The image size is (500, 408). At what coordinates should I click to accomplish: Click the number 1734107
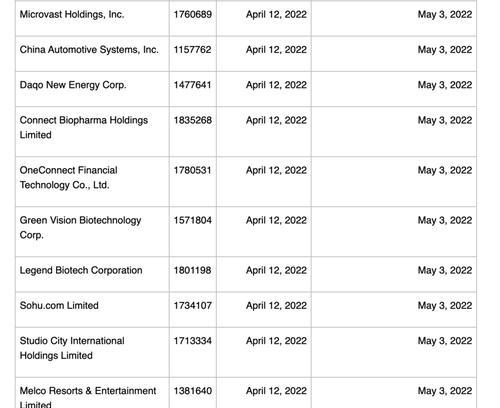coord(193,306)
